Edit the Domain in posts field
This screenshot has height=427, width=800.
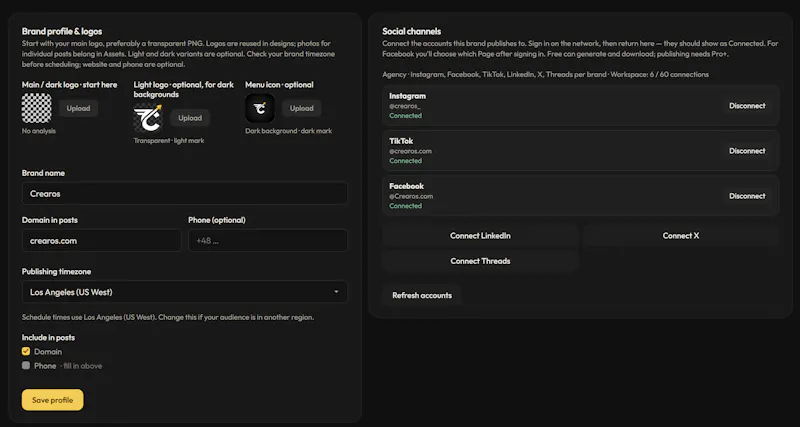click(x=102, y=240)
